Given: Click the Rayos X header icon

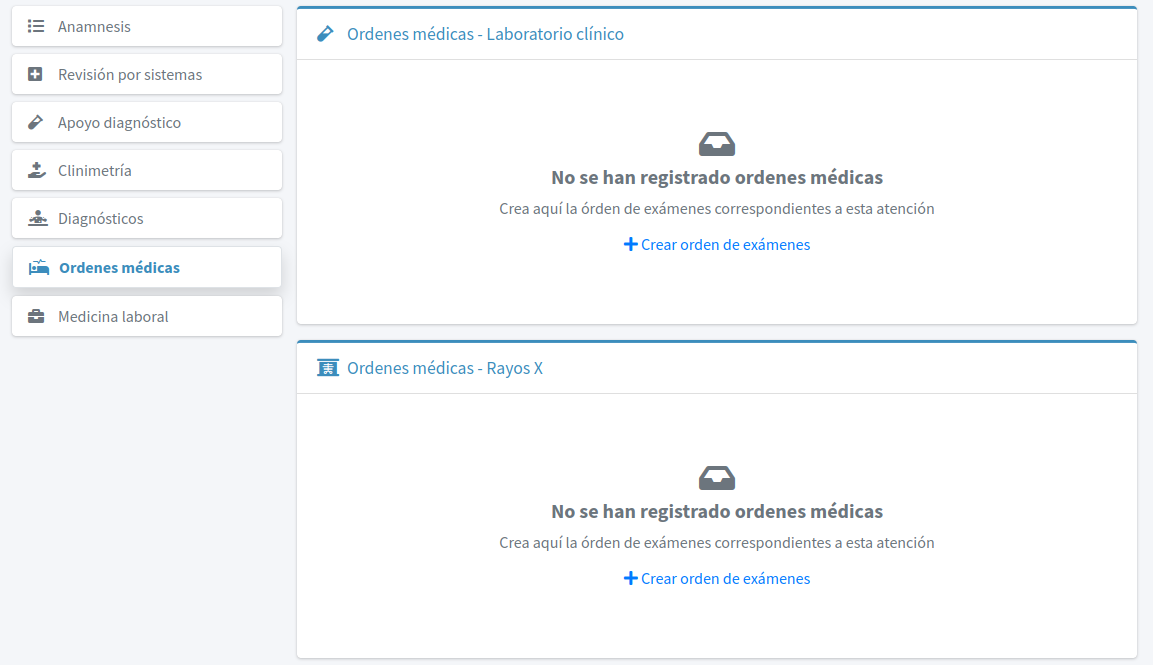Looking at the screenshot, I should pos(327,368).
